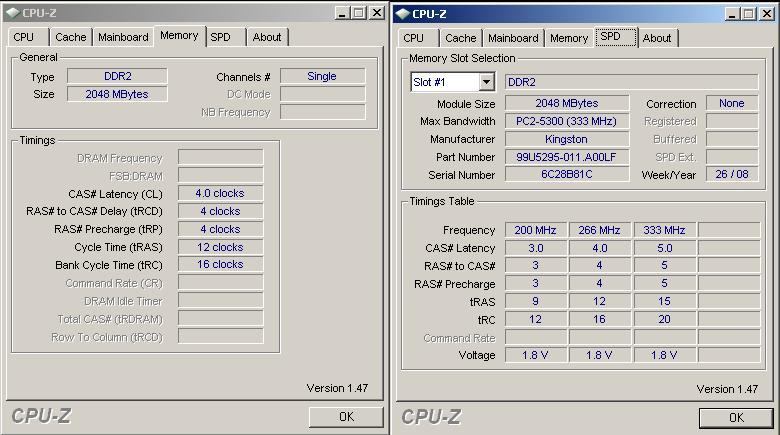The image size is (780, 435).
Task: Open Cache tab in left CPU-Z window
Action: pyautogui.click(x=71, y=37)
